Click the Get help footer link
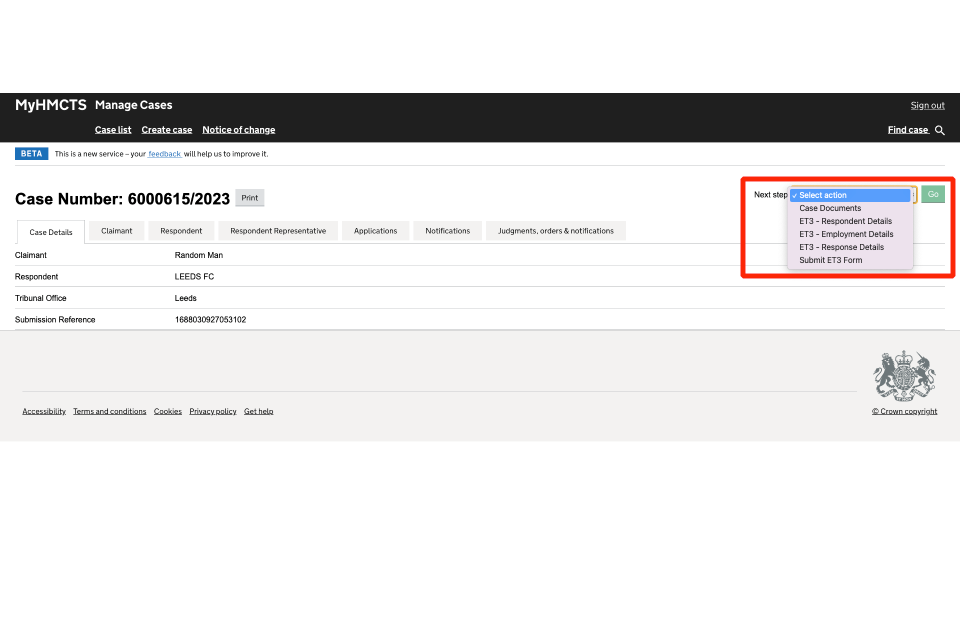960x640 pixels. pyautogui.click(x=258, y=411)
